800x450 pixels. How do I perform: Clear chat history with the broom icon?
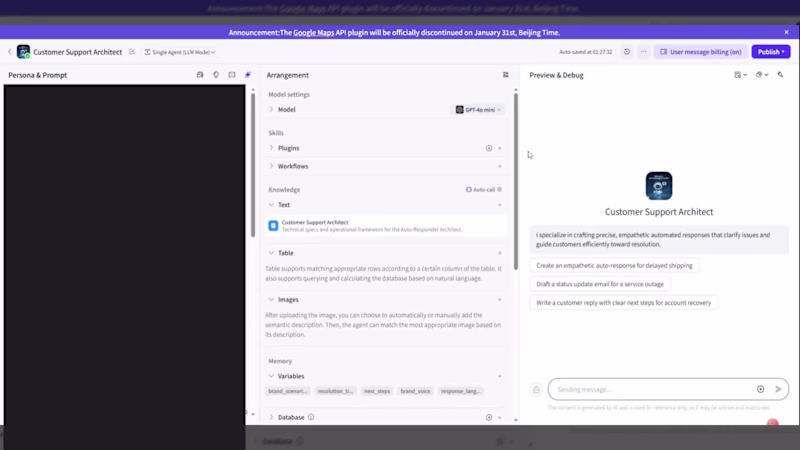536,390
